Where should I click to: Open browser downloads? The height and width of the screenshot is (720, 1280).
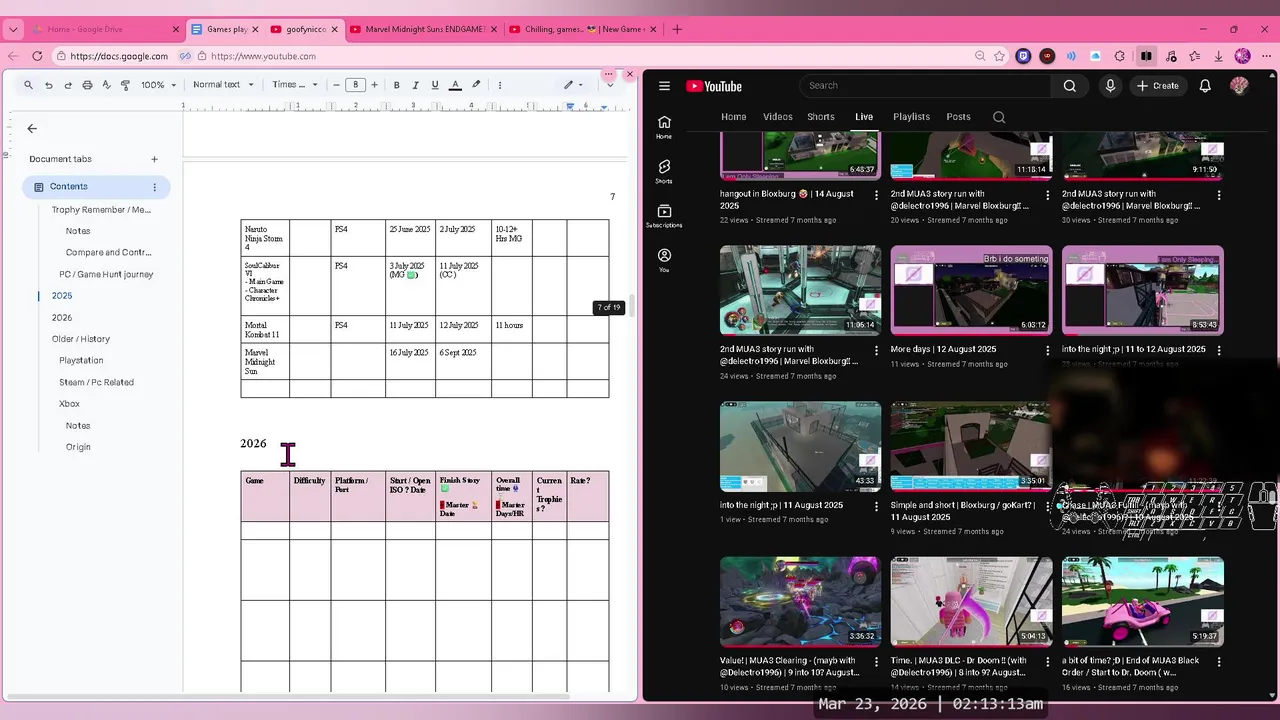tap(1218, 56)
